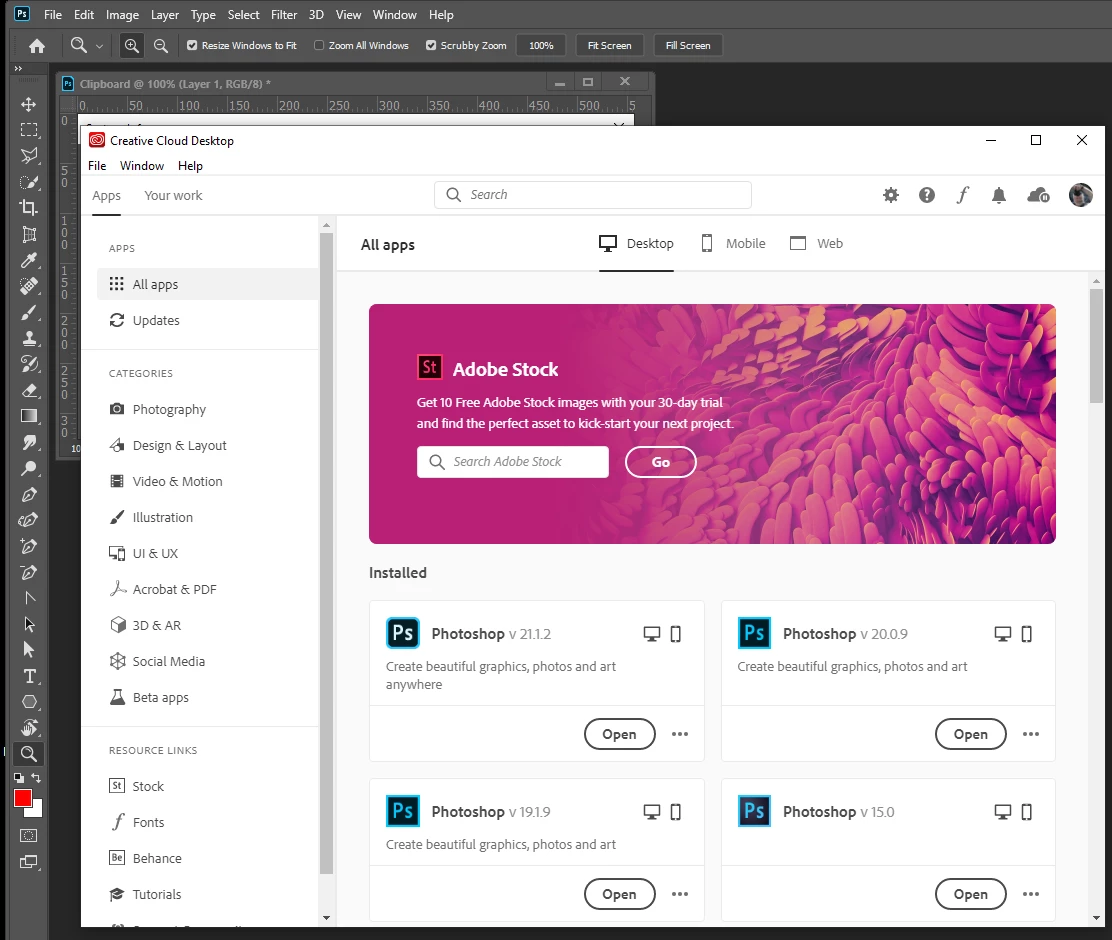The width and height of the screenshot is (1112, 940).
Task: Toggle Quick Mask mode
Action: point(28,836)
